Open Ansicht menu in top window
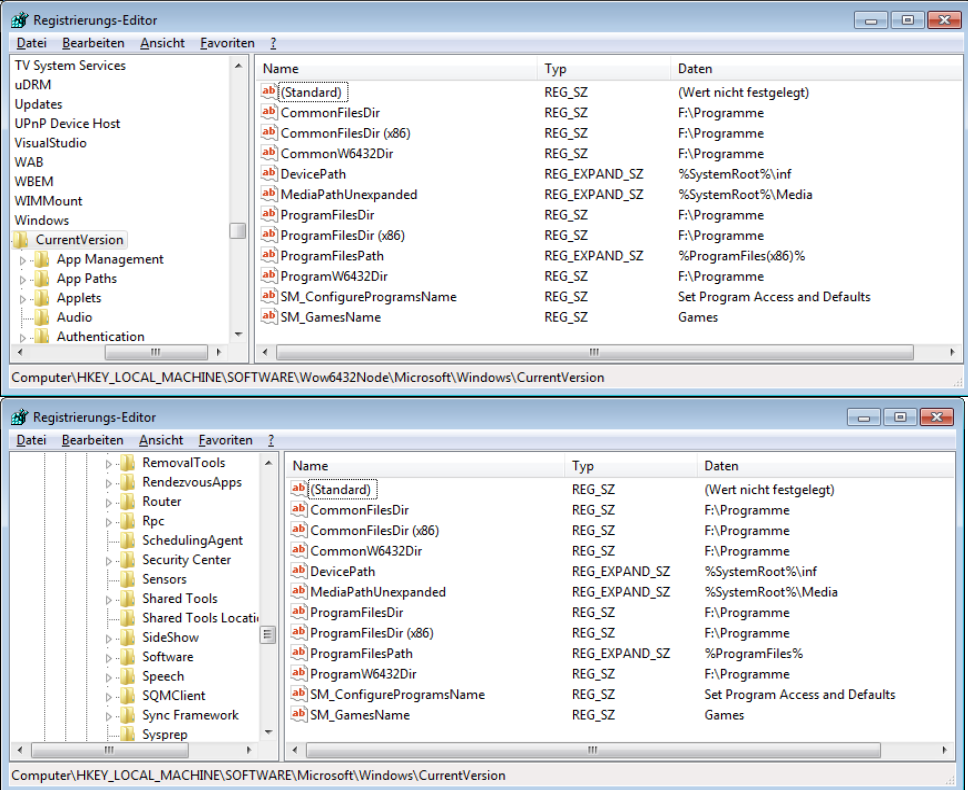The width and height of the screenshot is (968, 790). click(x=162, y=43)
